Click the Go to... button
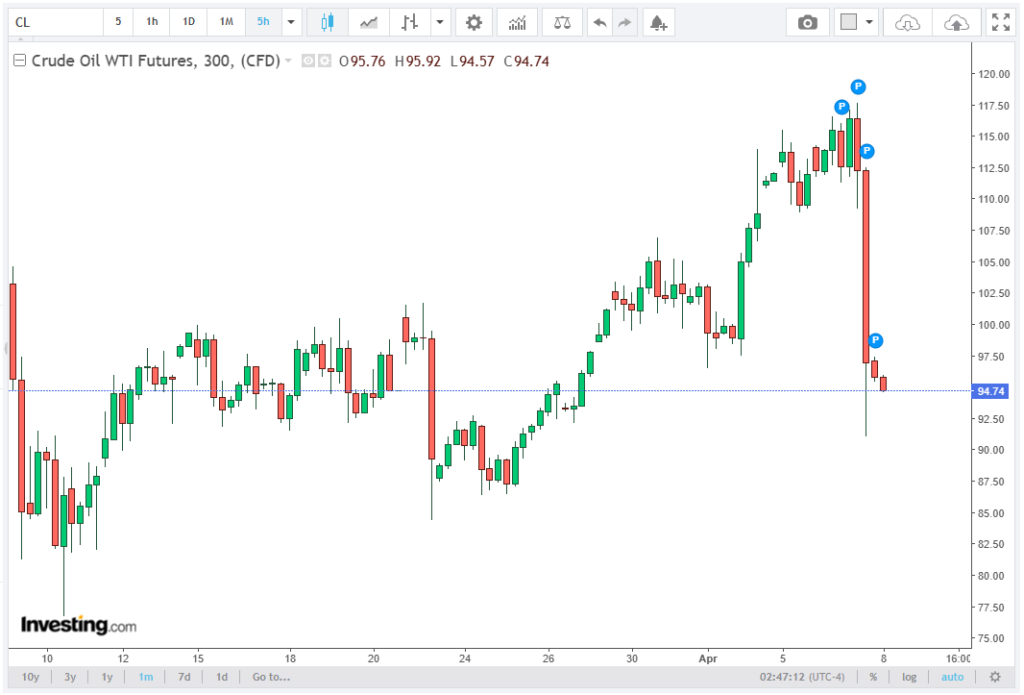Screen dimensions: 1024x695 point(272,677)
